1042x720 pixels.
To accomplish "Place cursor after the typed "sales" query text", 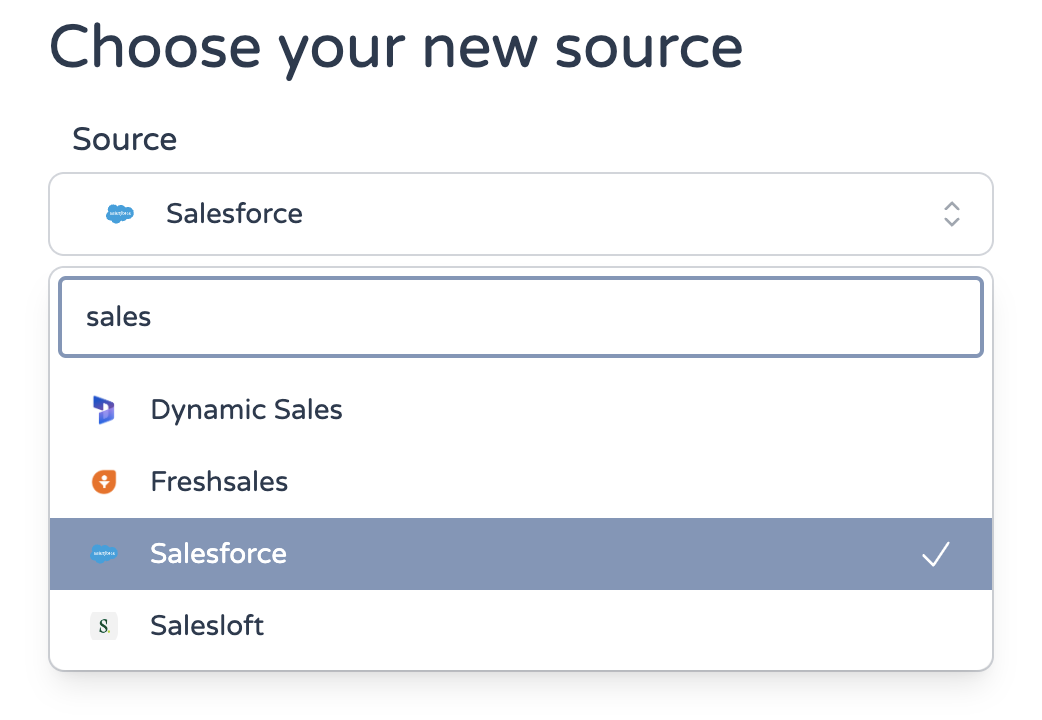I will 152,317.
